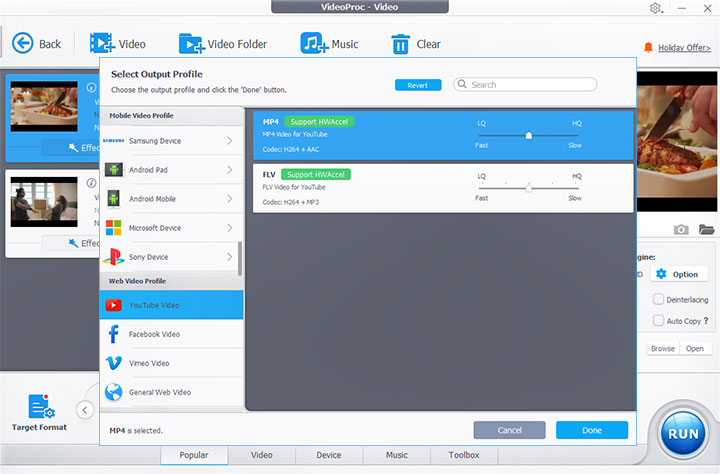The height and width of the screenshot is (474, 720).
Task: Enable the Deinterlacing checkbox
Action: click(658, 299)
